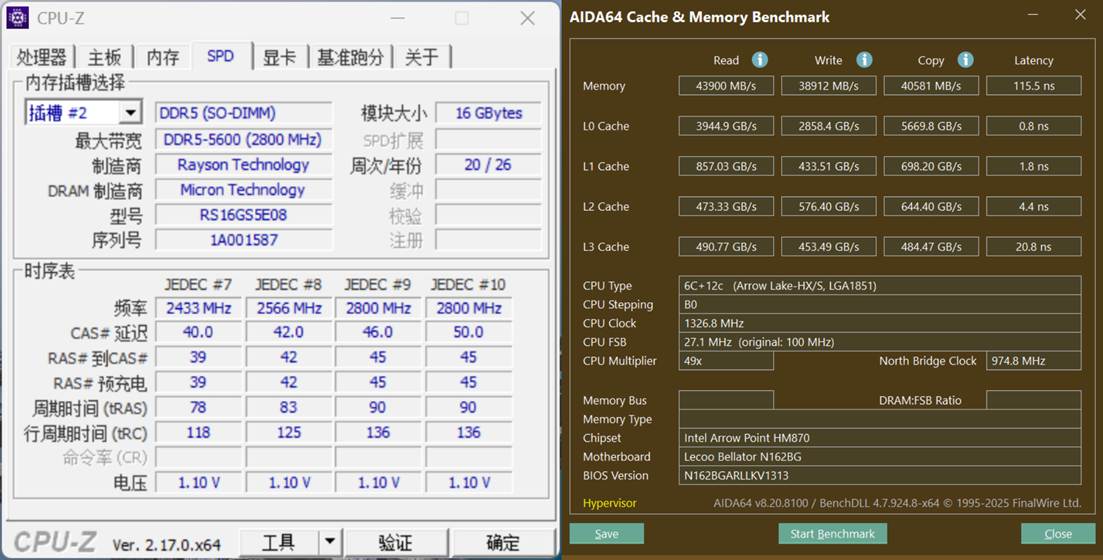The height and width of the screenshot is (560, 1103).
Task: Click the CPU Clock value 1326.8 MHz
Action: point(880,324)
